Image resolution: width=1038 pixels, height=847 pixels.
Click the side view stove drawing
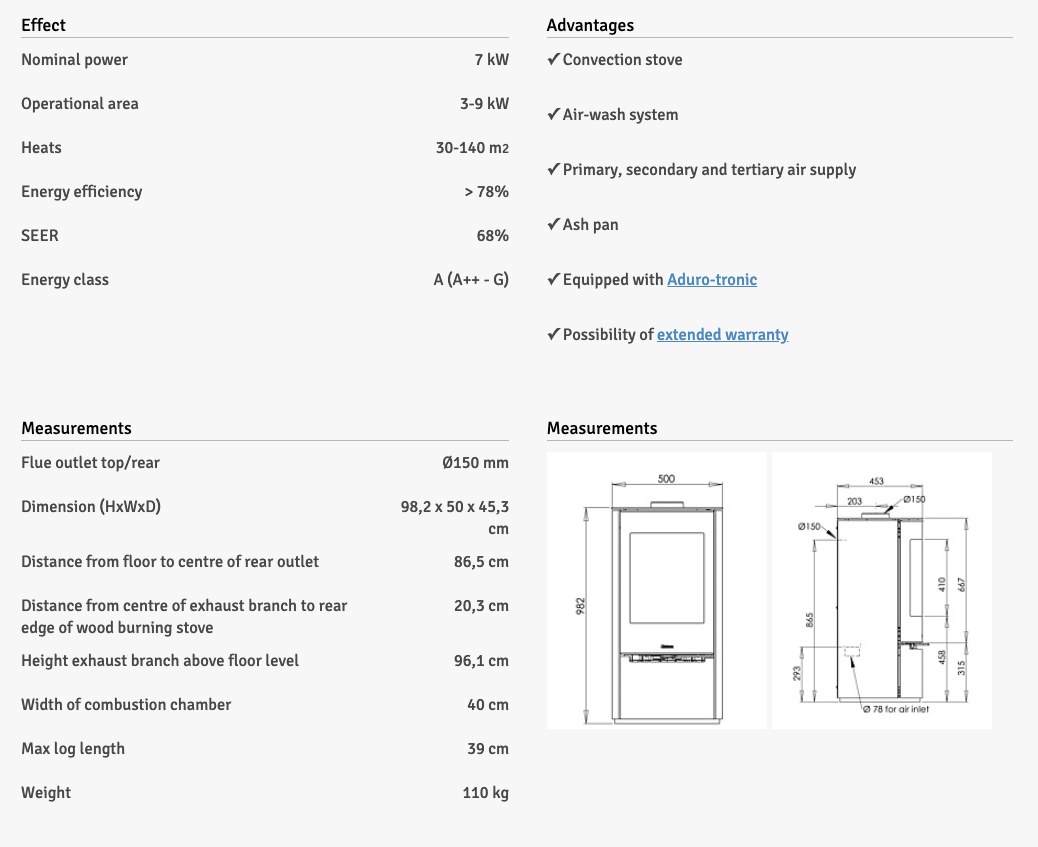881,590
